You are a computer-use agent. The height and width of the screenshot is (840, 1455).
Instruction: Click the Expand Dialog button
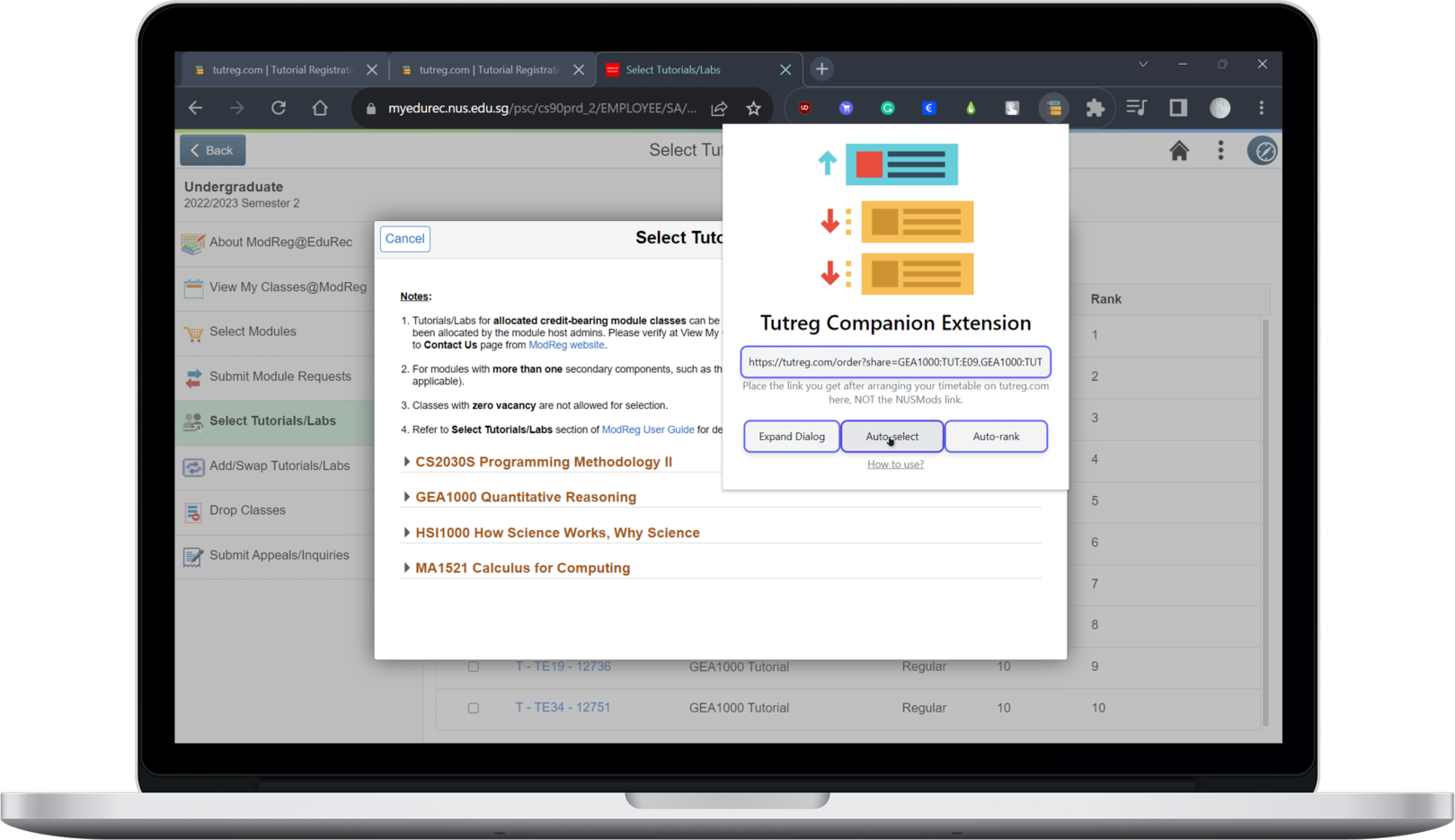(x=791, y=437)
